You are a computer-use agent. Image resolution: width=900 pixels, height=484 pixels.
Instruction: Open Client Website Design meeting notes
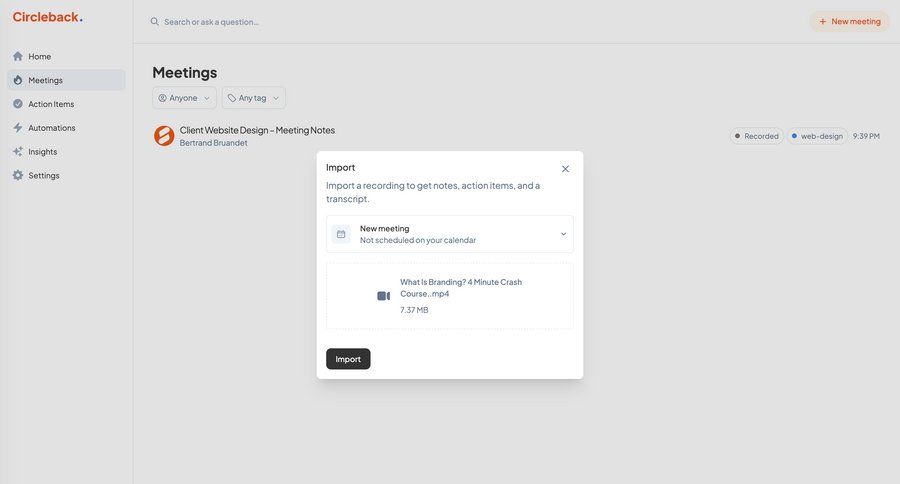coord(257,130)
